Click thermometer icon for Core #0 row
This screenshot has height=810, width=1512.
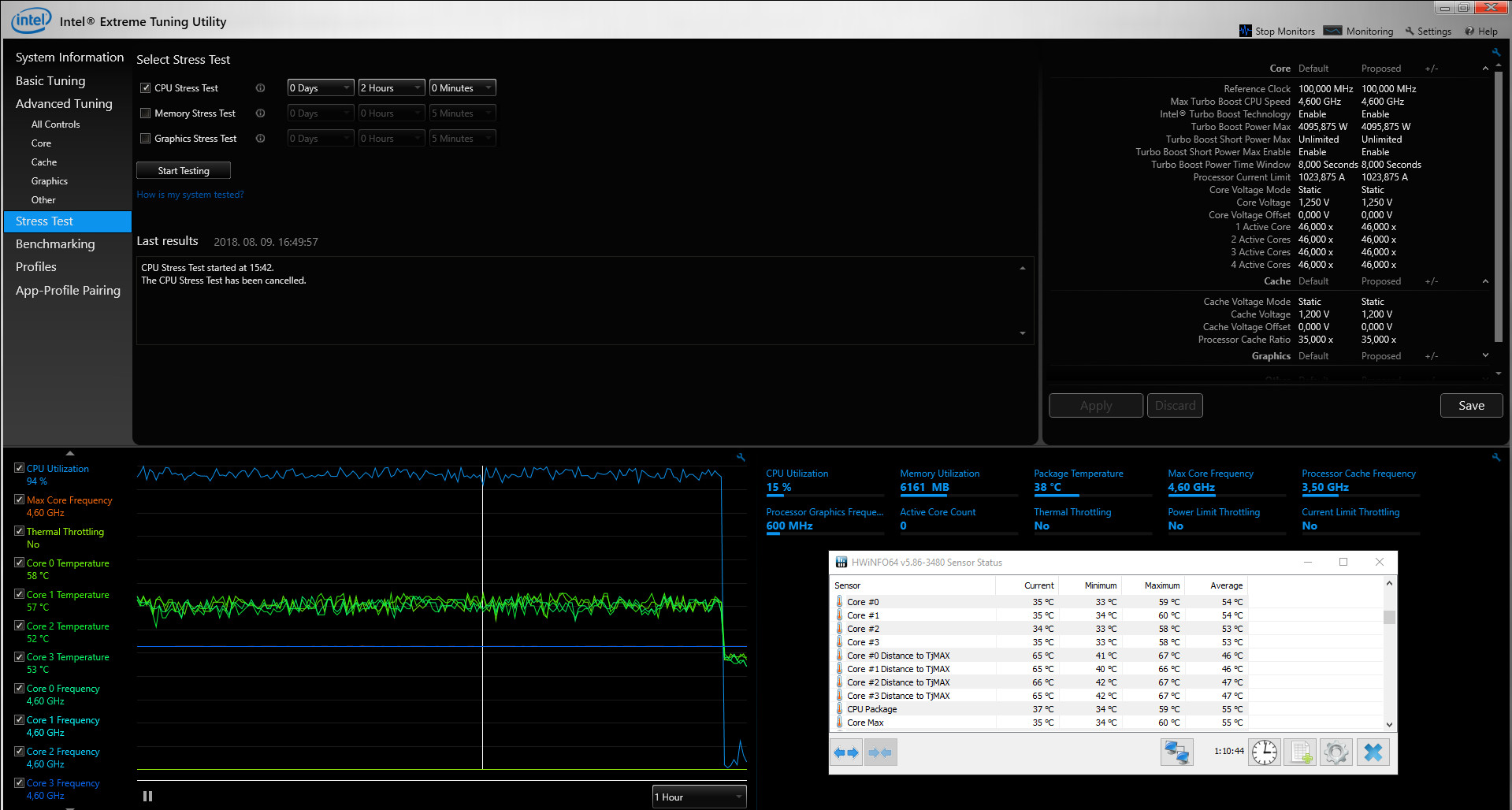[x=839, y=602]
